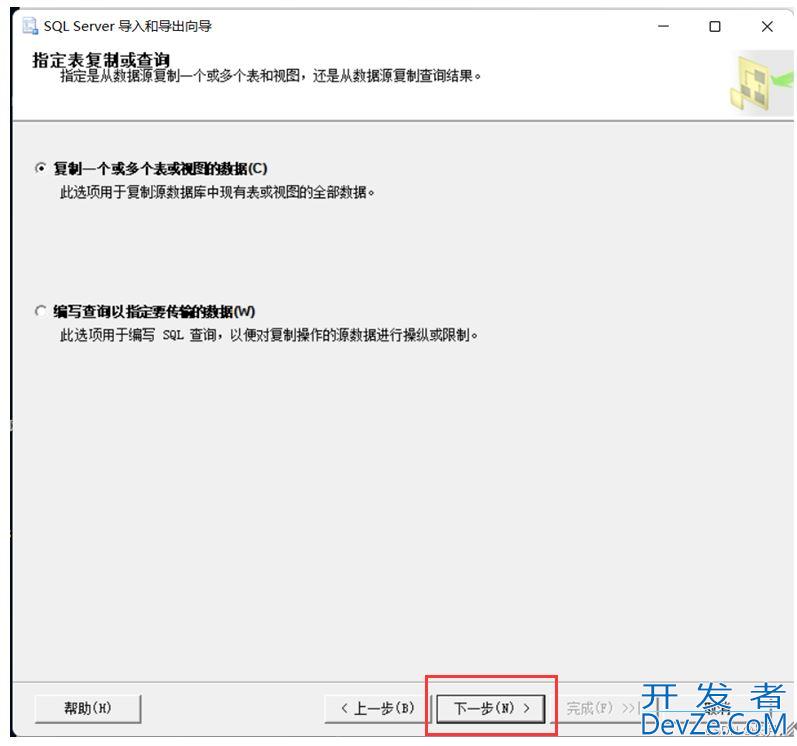Click the heading text 指定表复制或查询
This screenshot has height=746, width=797.
pos(101,59)
